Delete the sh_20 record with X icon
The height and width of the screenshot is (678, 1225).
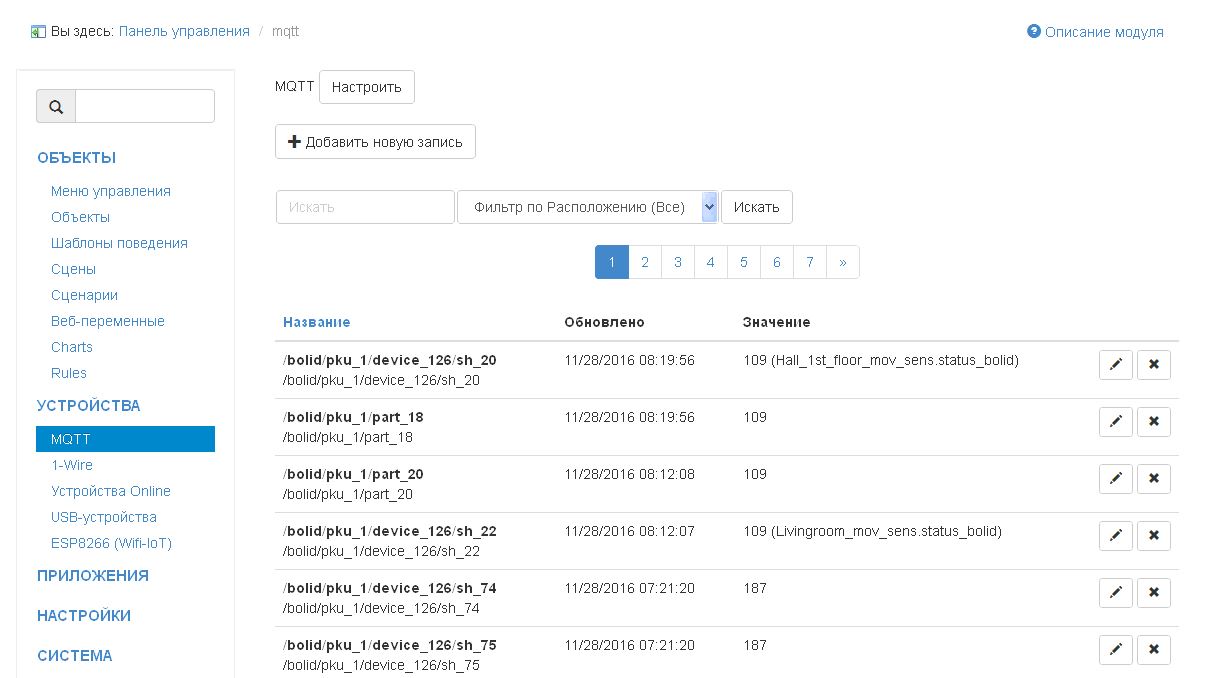[1153, 365]
